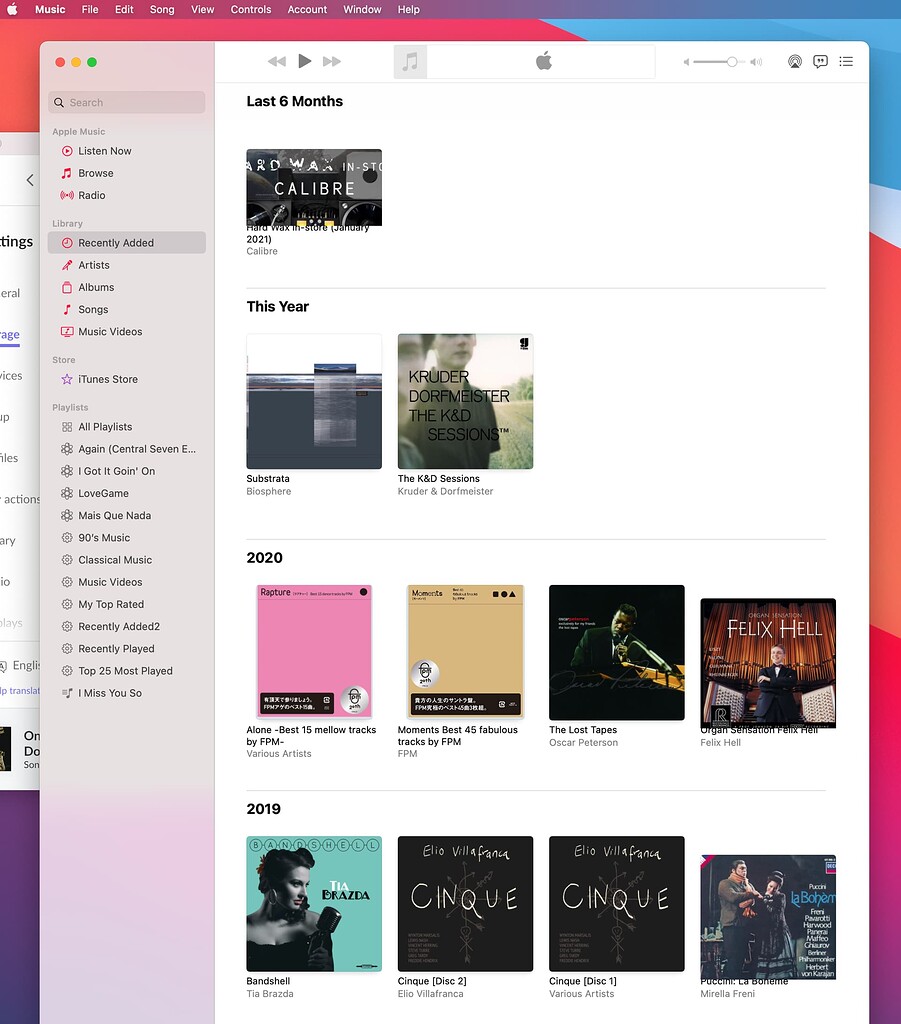
Task: Open the AirPlay output picker icon
Action: (794, 61)
